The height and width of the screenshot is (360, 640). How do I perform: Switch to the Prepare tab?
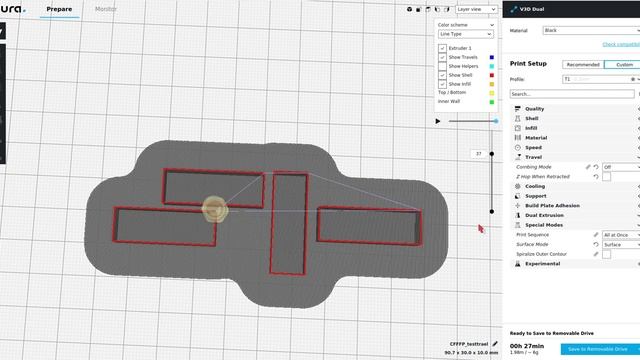click(59, 9)
